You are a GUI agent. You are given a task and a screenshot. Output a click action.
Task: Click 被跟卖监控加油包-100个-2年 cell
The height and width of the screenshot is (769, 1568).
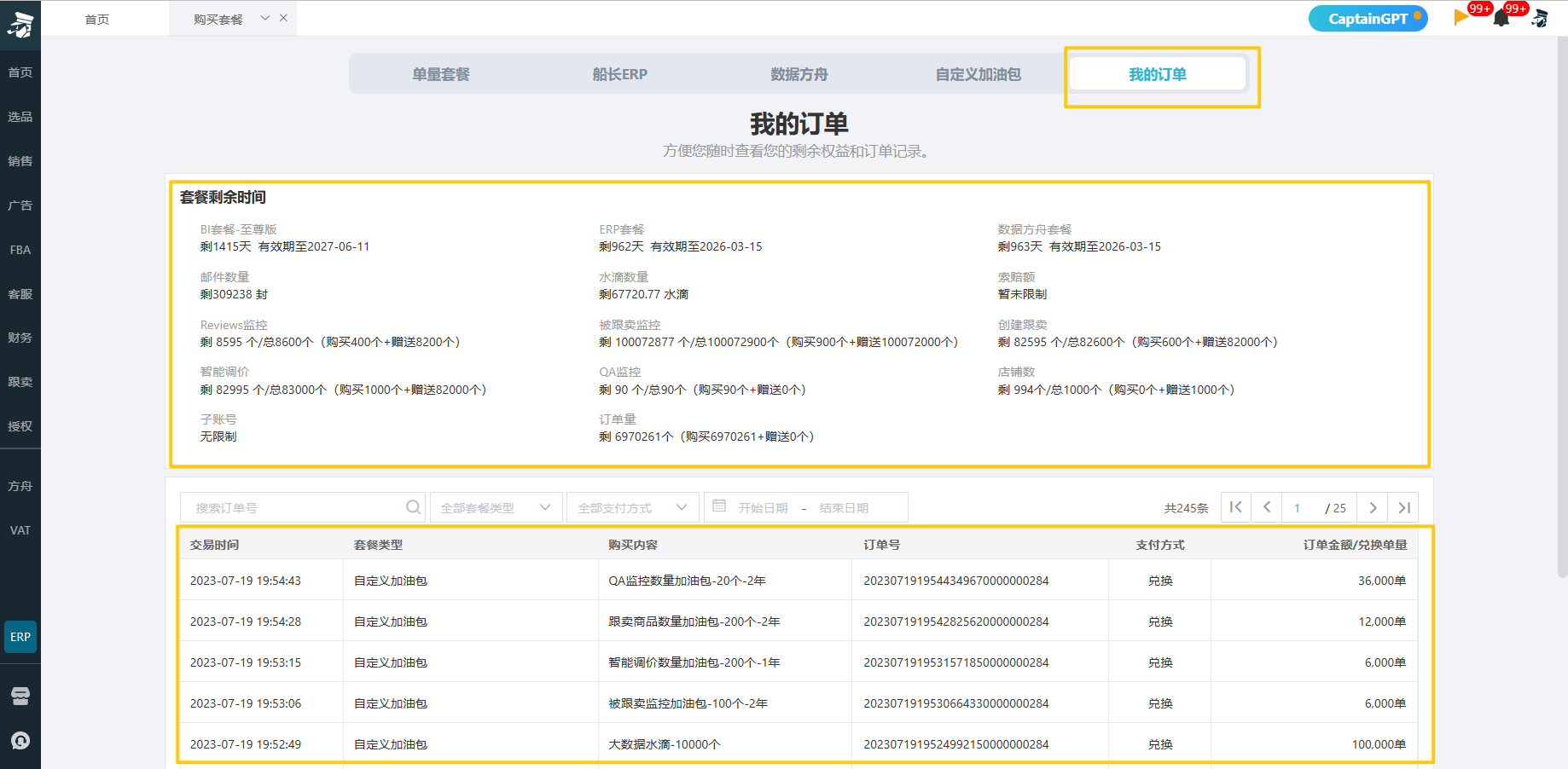688,703
